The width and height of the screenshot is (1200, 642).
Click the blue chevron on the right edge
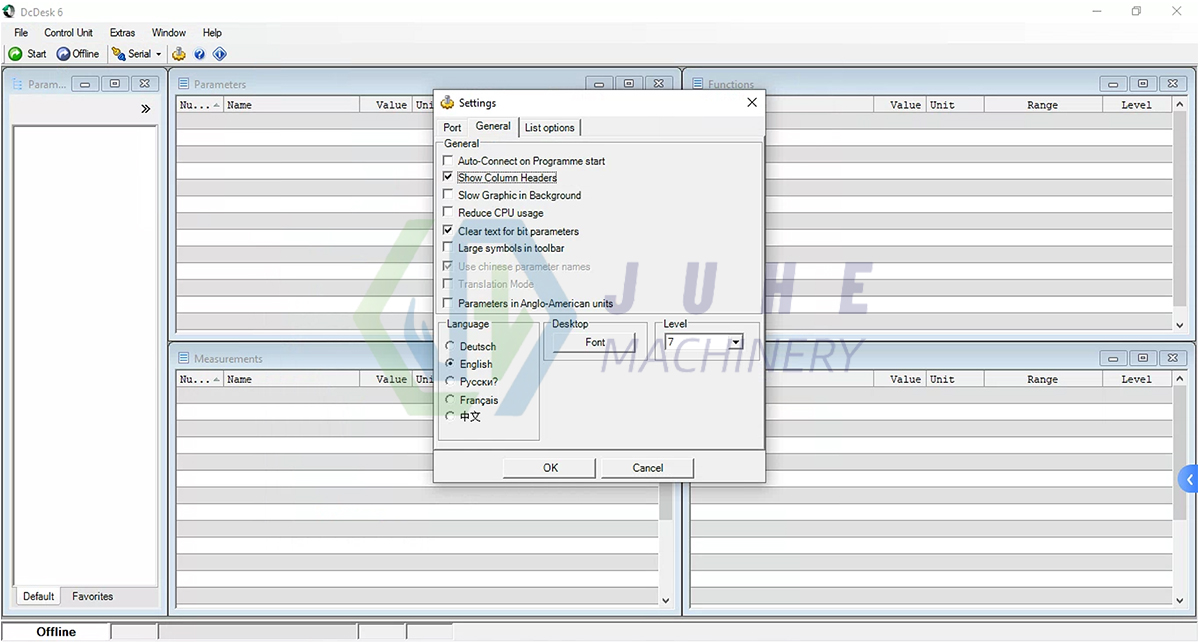(x=1191, y=479)
